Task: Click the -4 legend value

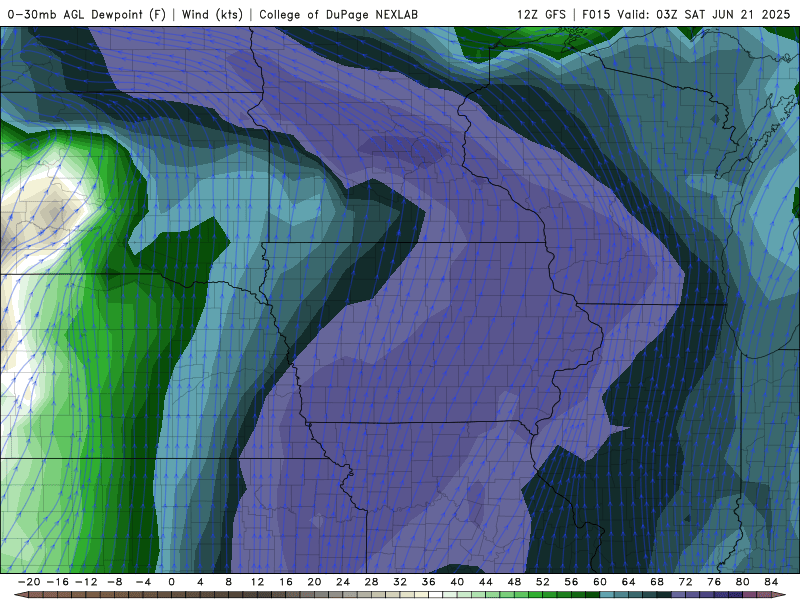Action: pyautogui.click(x=143, y=582)
